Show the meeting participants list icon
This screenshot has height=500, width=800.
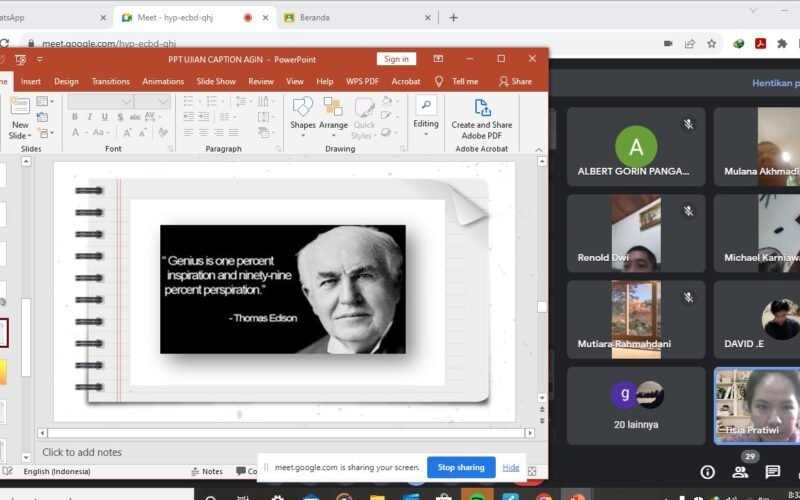[740, 472]
